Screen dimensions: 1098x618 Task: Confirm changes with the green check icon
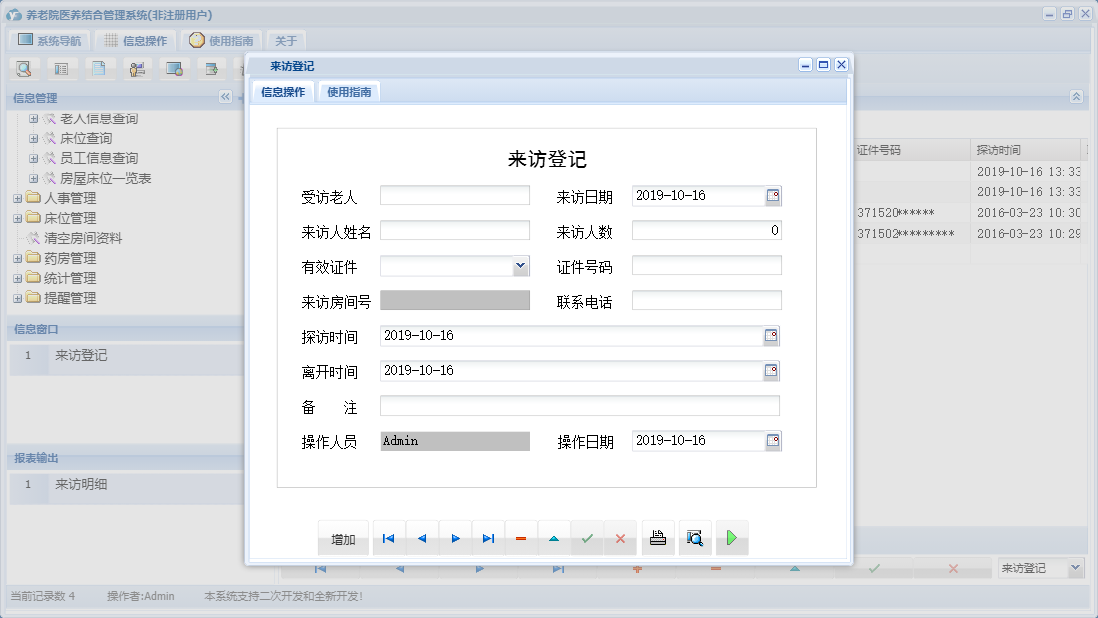coord(587,538)
